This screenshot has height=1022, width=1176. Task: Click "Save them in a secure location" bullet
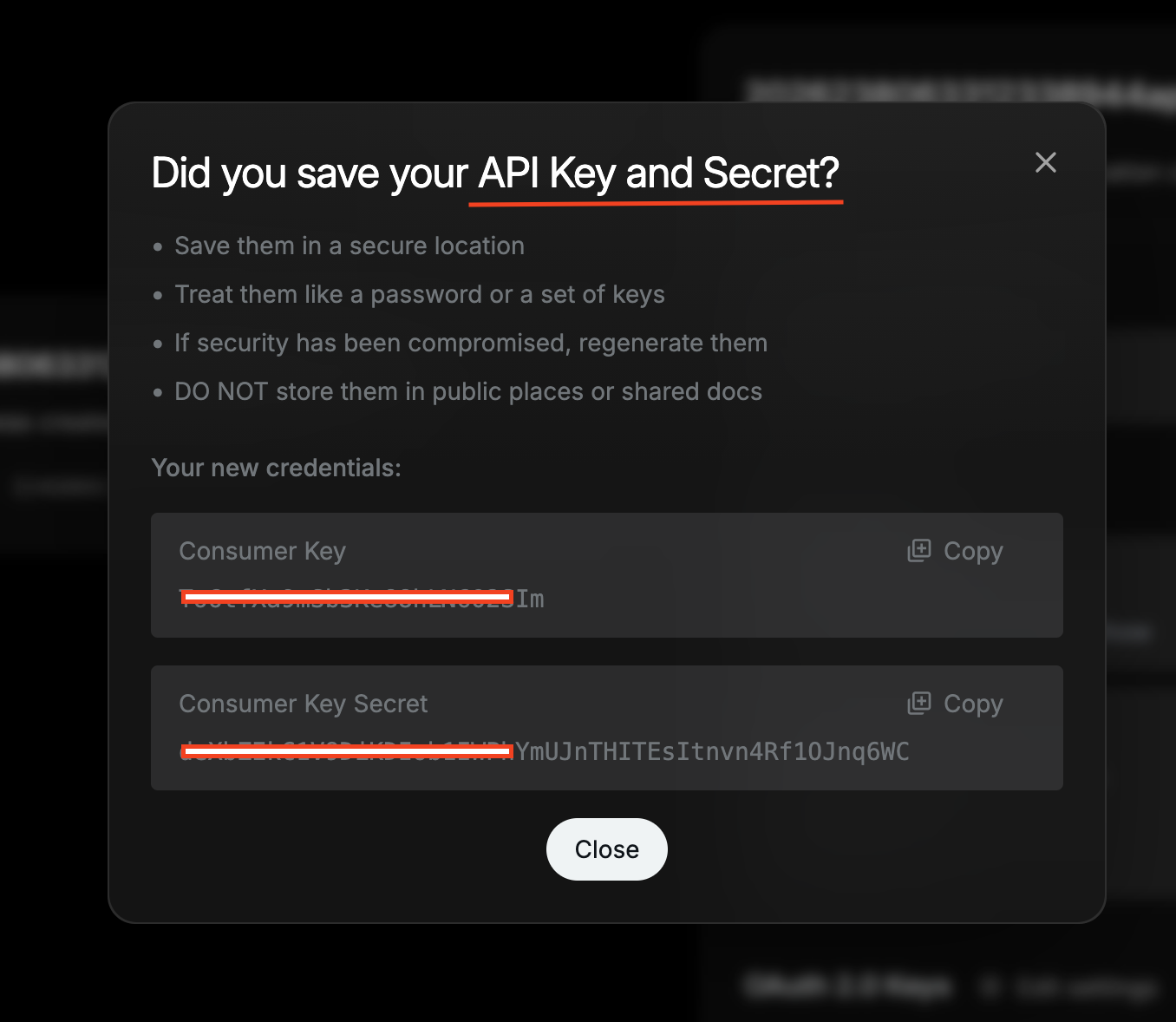349,246
